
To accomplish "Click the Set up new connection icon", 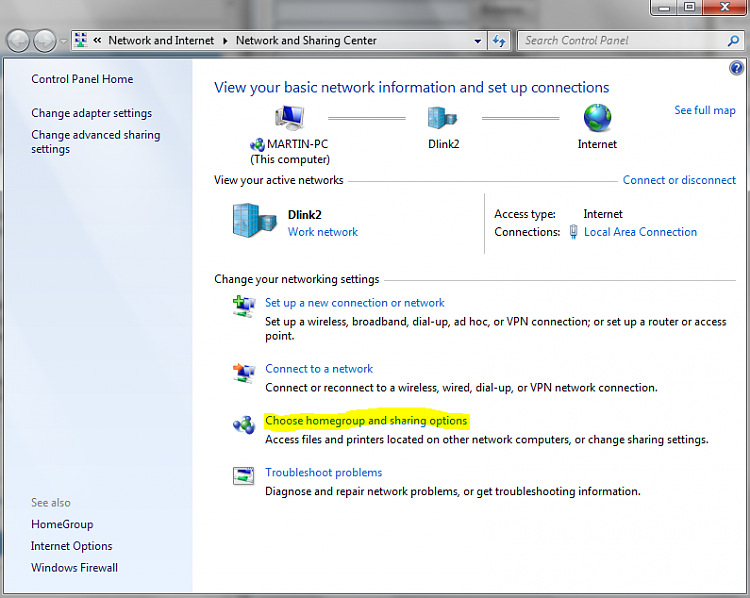I will click(x=243, y=306).
